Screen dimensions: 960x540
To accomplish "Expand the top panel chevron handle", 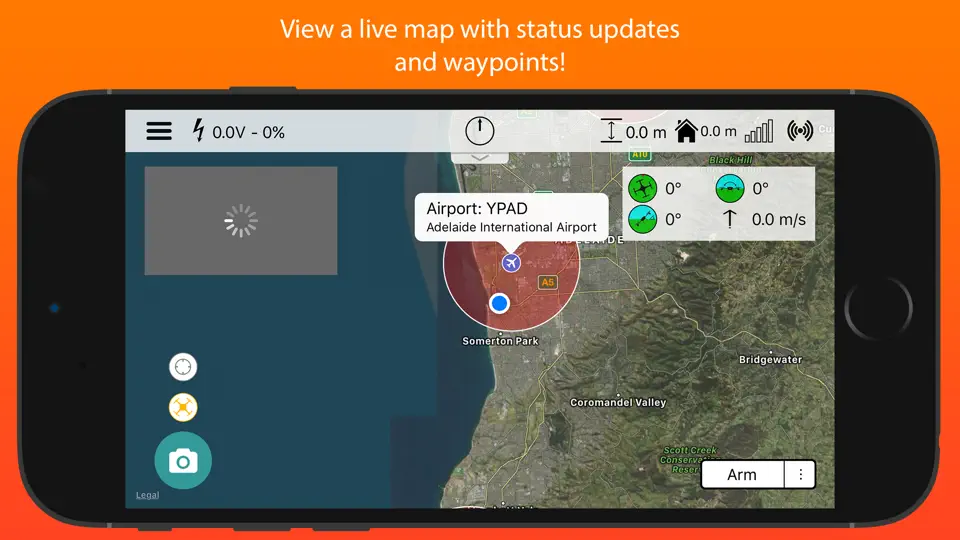I will click(479, 157).
